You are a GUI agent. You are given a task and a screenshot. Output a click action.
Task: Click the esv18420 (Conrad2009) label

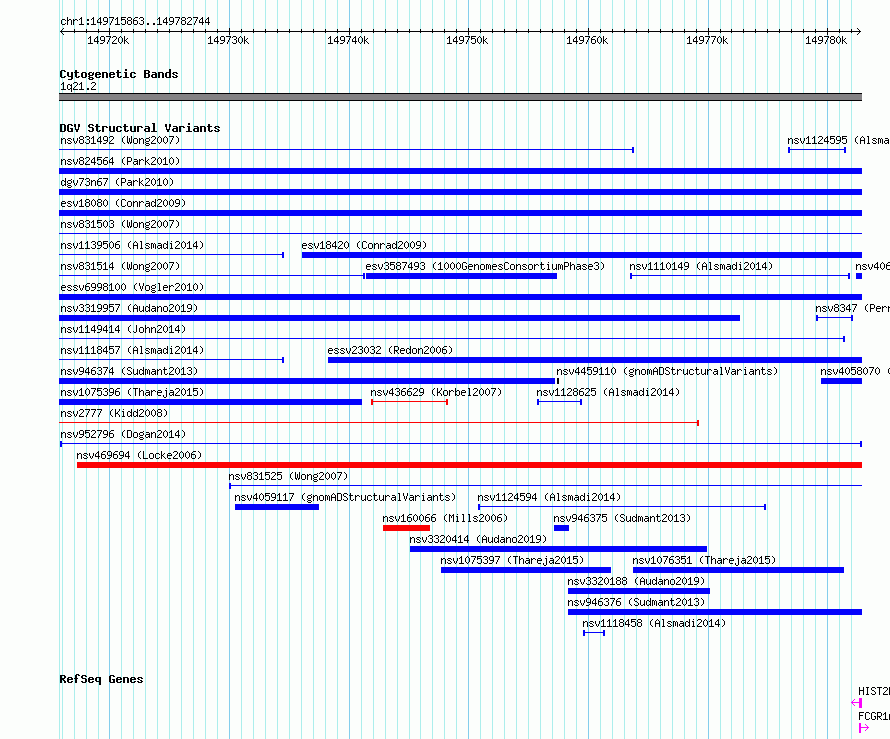[x=364, y=245]
